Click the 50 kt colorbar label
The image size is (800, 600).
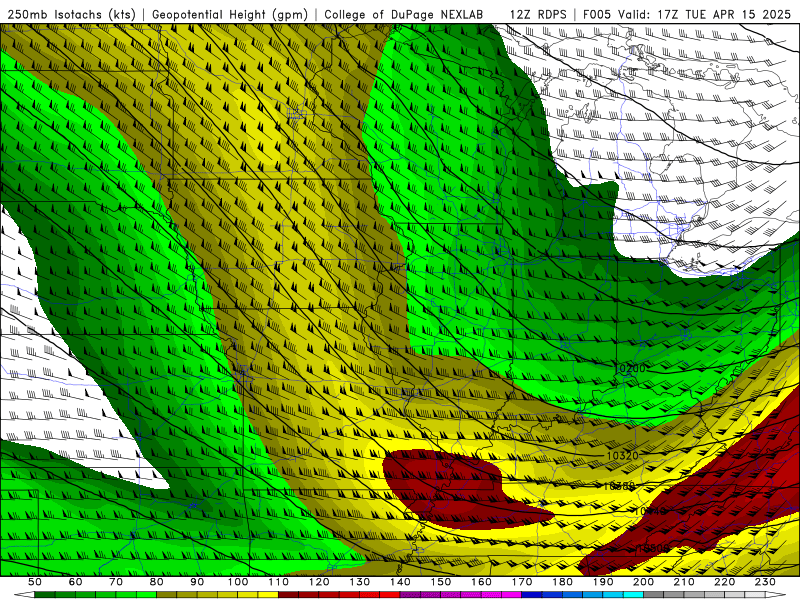coord(35,582)
